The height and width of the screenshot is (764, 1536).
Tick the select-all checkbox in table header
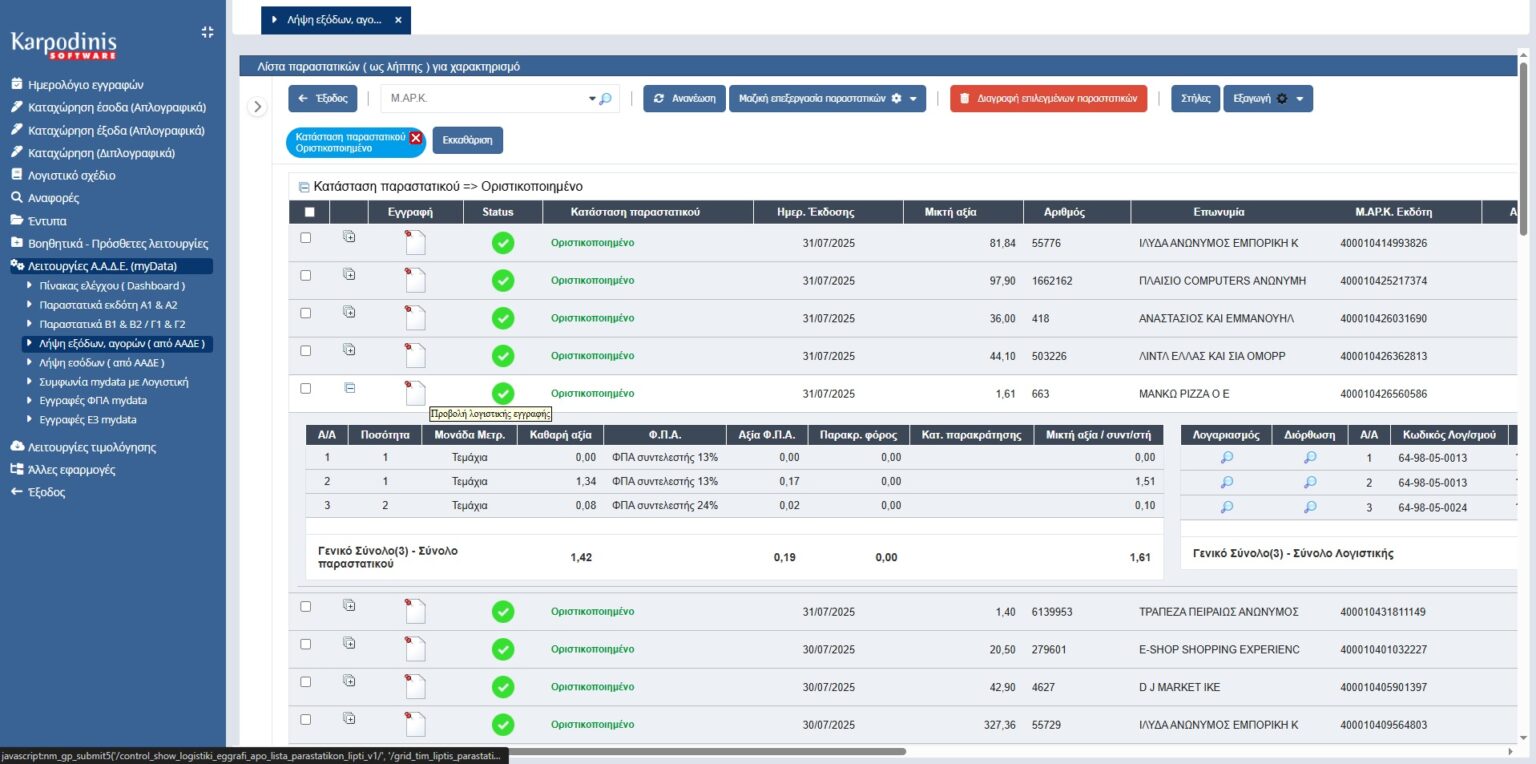coord(309,212)
